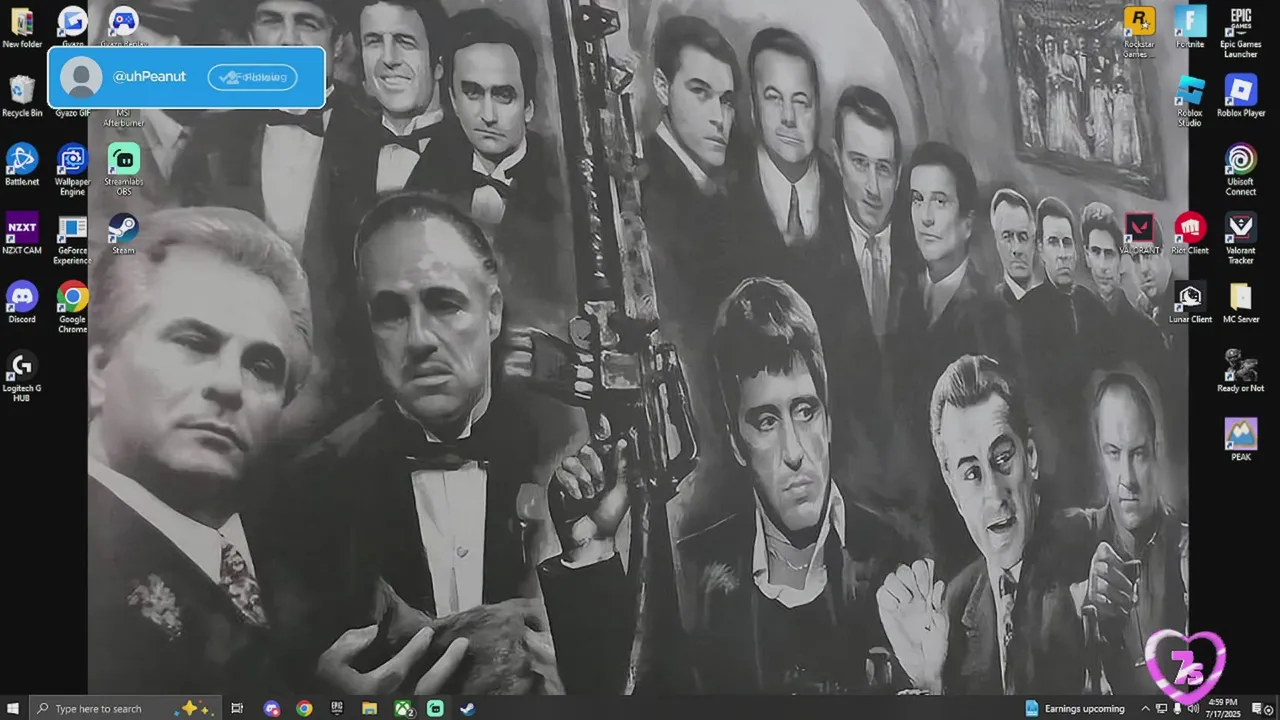Viewport: 1280px width, 720px height.
Task: Open the notification center icon
Action: point(1260,708)
